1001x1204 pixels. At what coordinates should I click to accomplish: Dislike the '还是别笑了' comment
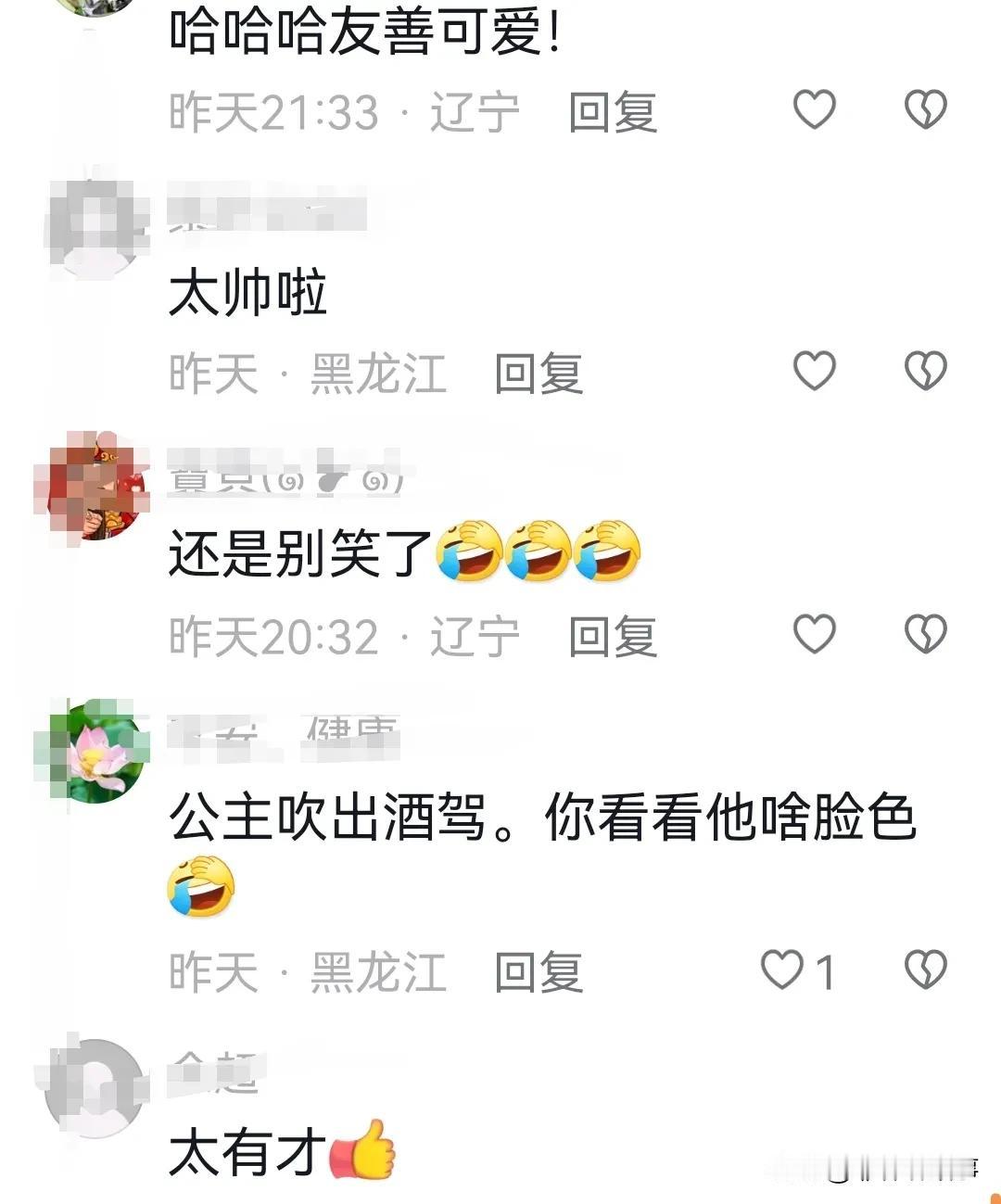[x=925, y=634]
